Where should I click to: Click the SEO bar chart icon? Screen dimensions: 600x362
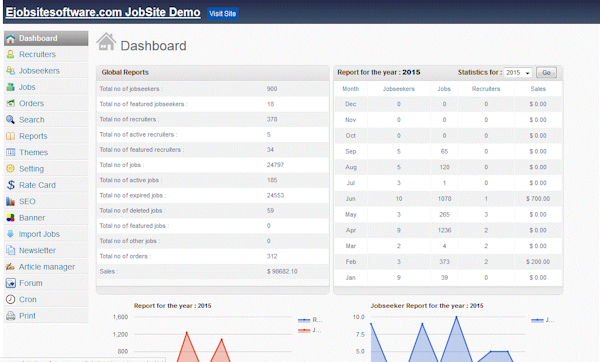pos(10,201)
